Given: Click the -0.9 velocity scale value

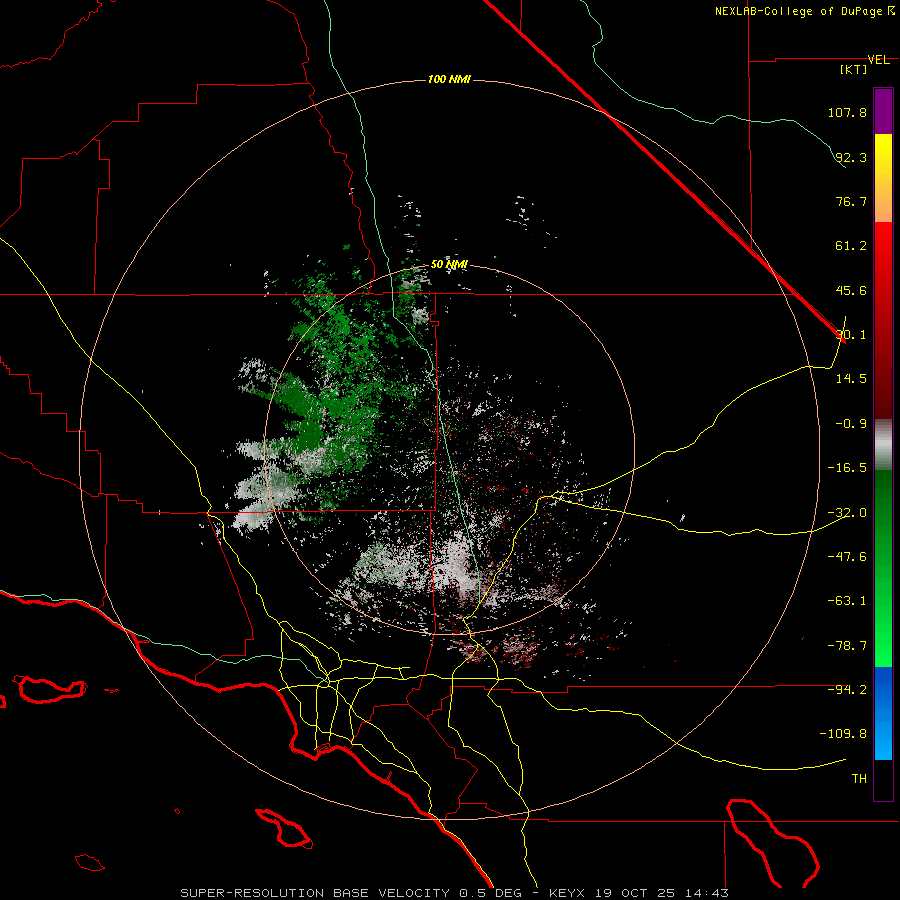Looking at the screenshot, I should pos(851,424).
